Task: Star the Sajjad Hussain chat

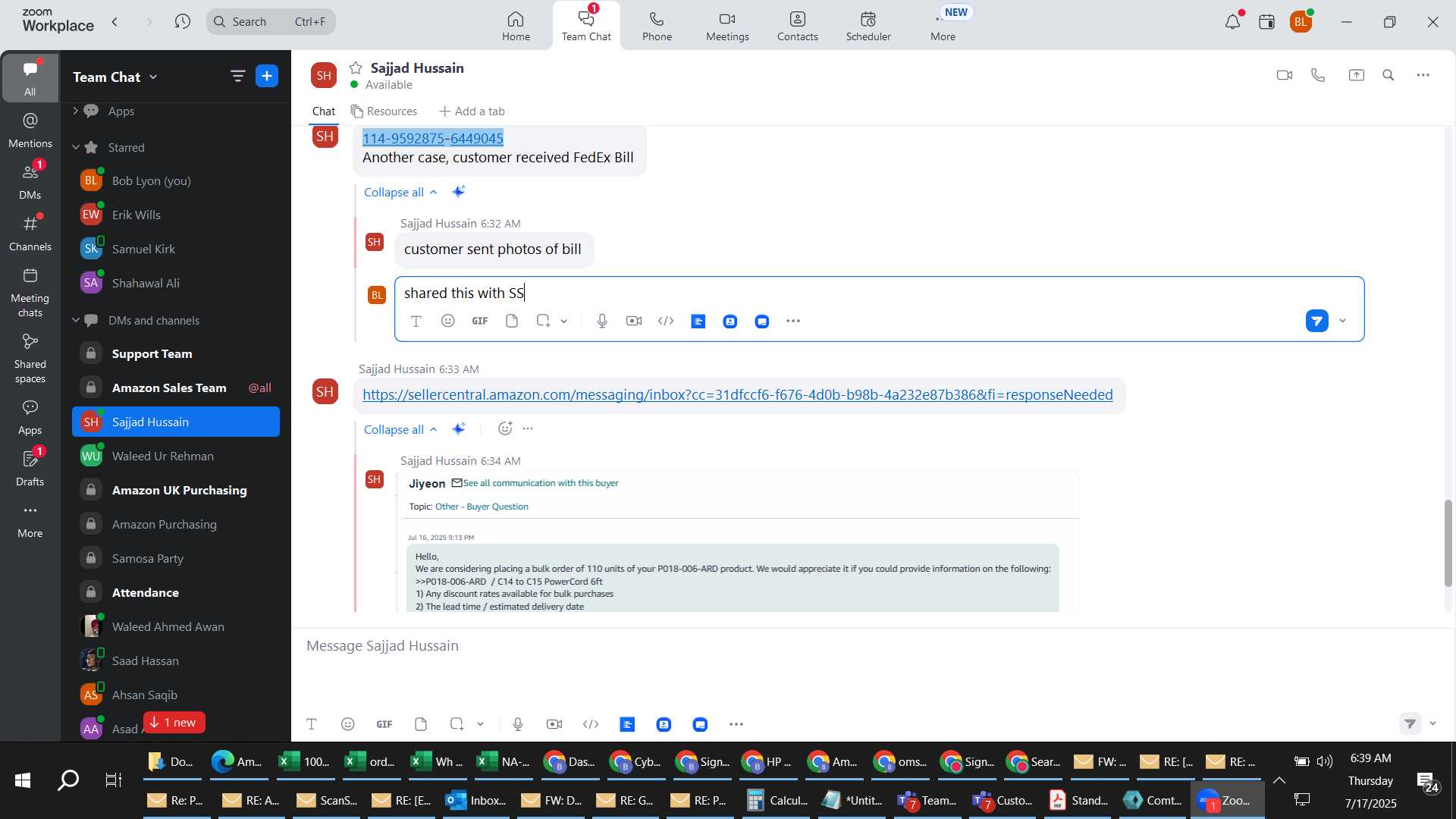Action: pos(356,67)
